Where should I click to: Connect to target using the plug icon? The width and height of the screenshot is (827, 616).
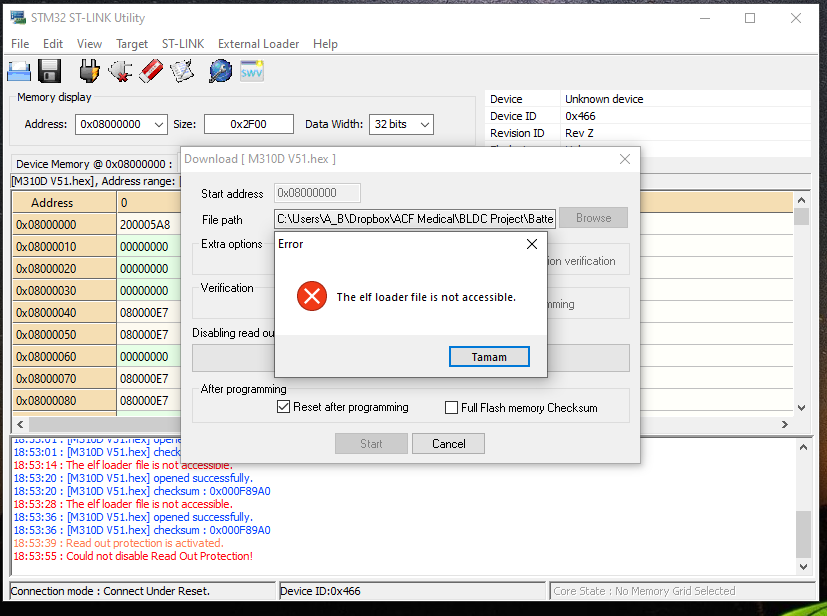pyautogui.click(x=89, y=71)
